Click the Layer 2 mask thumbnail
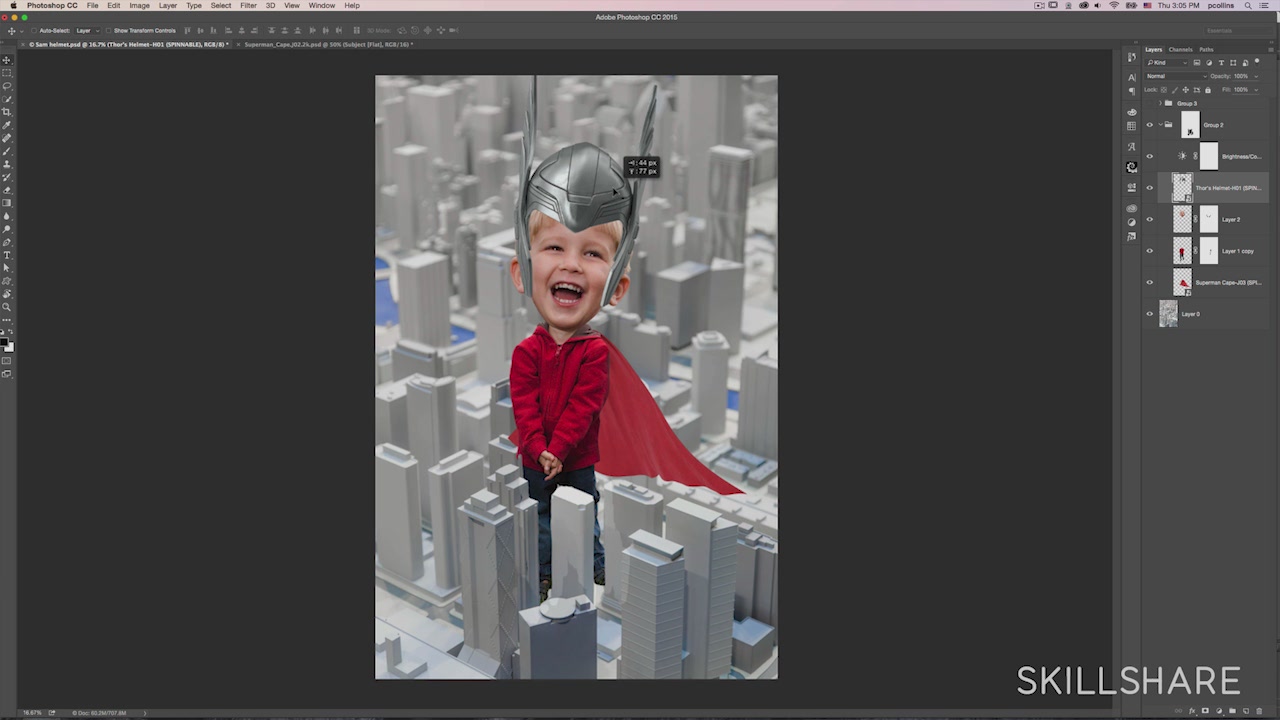 (x=1209, y=219)
